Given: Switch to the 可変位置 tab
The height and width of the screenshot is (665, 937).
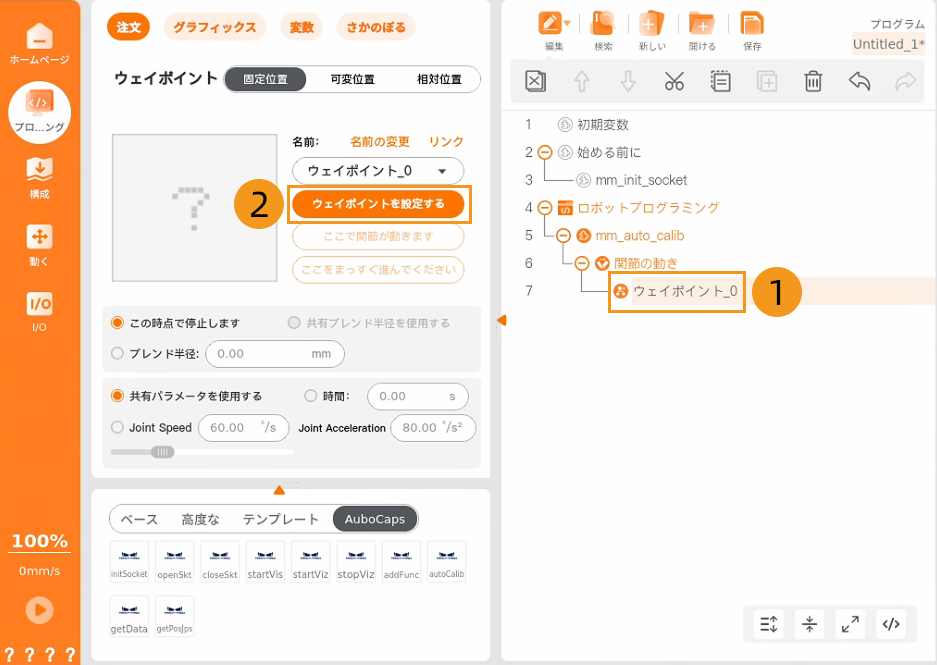Looking at the screenshot, I should coord(352,79).
